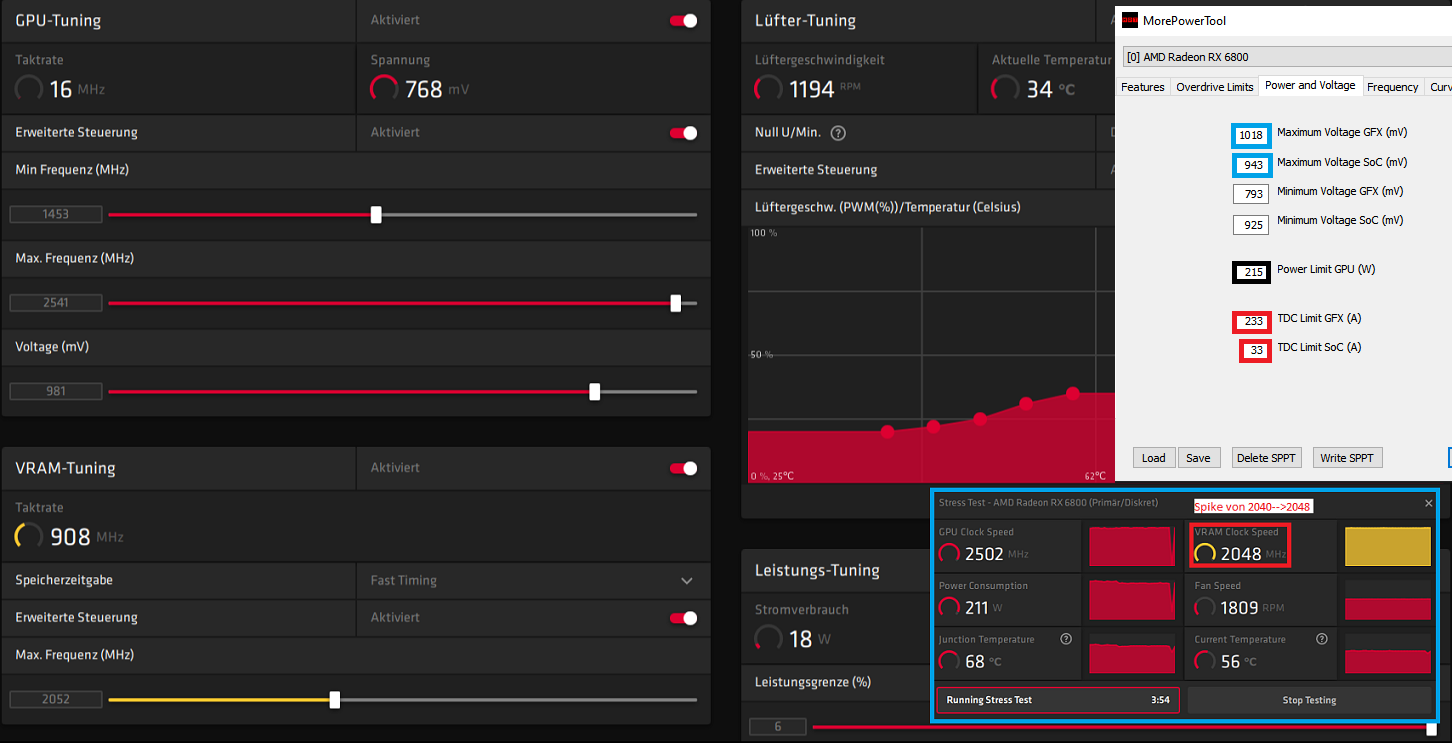This screenshot has height=743, width=1452.
Task: Click the Junction Temperature help icon
Action: pyautogui.click(x=1066, y=639)
